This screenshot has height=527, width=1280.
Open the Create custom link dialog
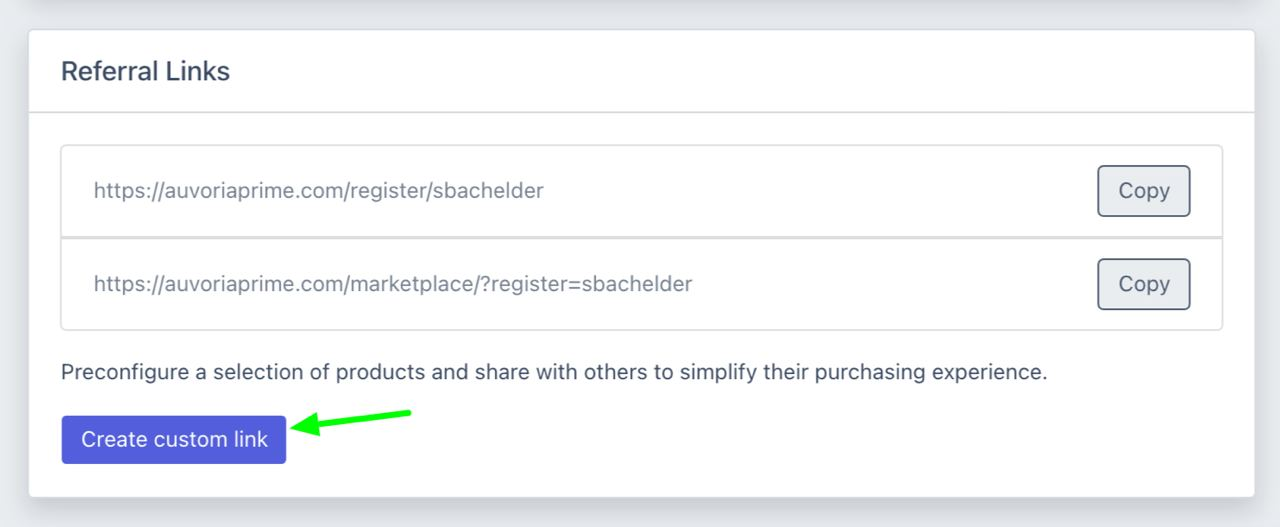(x=174, y=440)
